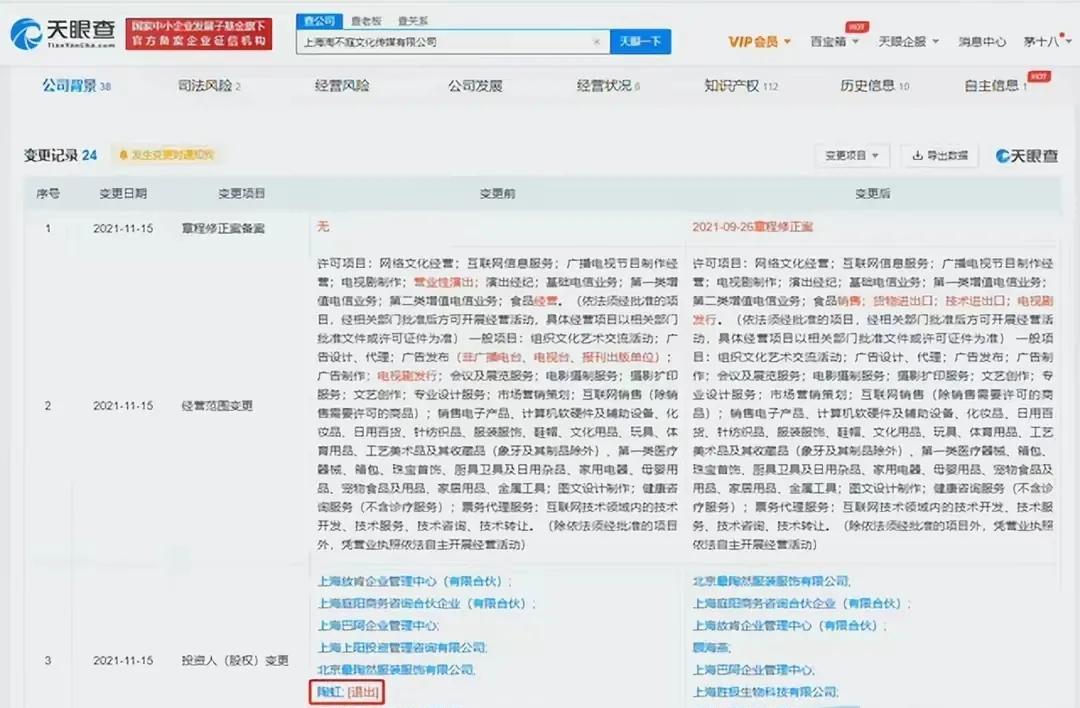Select the 经营风险 tab
This screenshot has height=708, width=1080.
coord(342,86)
